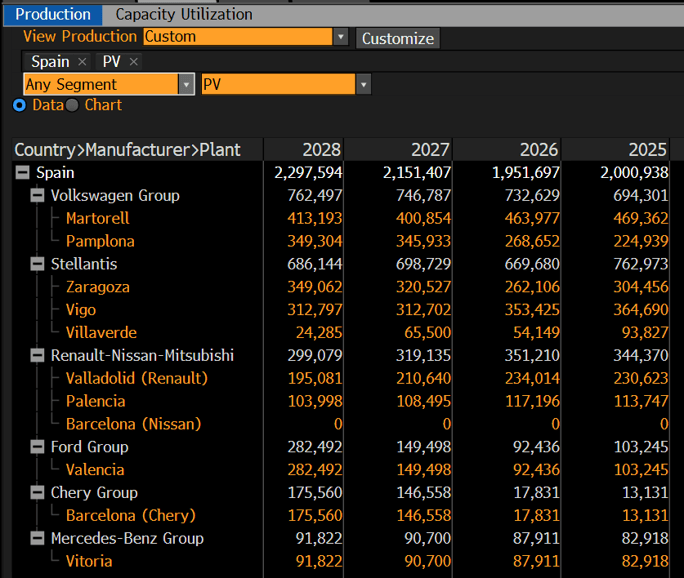Image resolution: width=684 pixels, height=578 pixels.
Task: Switch to the Production tab
Action: pyautogui.click(x=53, y=14)
